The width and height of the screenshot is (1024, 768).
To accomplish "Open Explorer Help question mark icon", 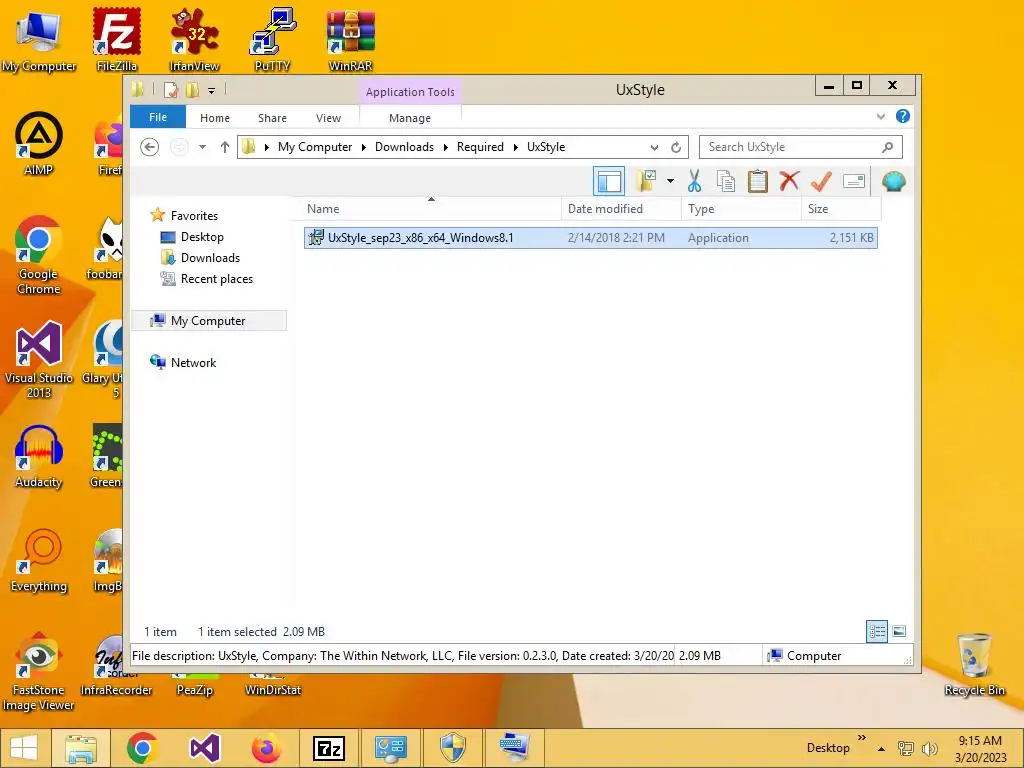I will pyautogui.click(x=903, y=116).
